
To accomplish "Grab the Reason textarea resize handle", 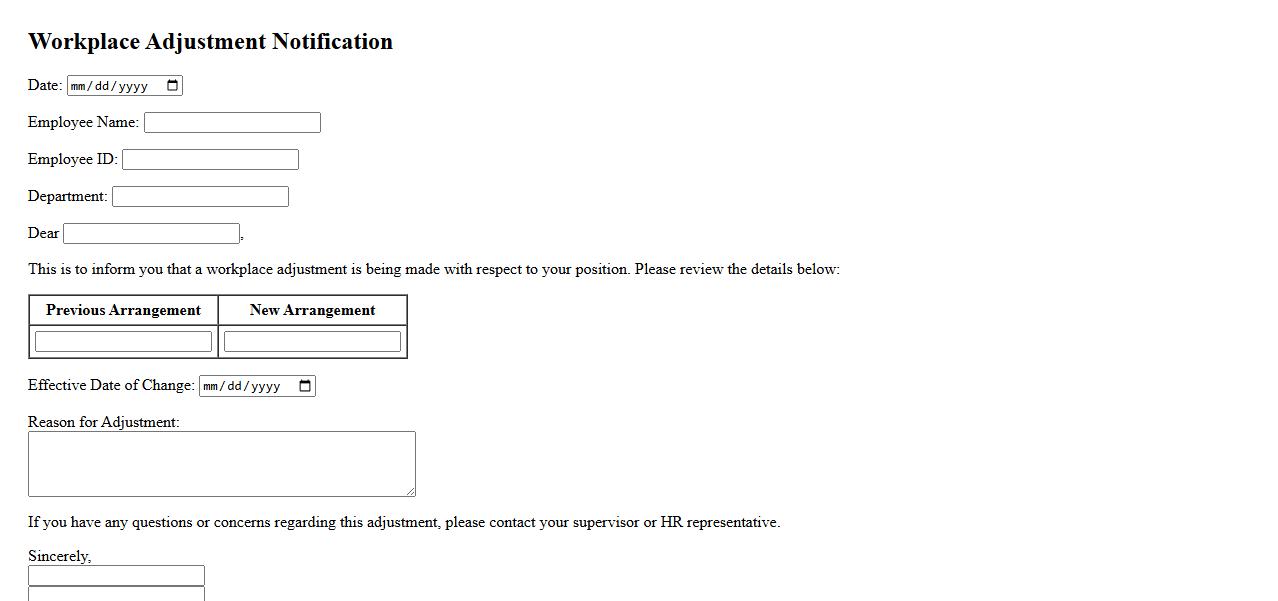I will (x=410, y=491).
